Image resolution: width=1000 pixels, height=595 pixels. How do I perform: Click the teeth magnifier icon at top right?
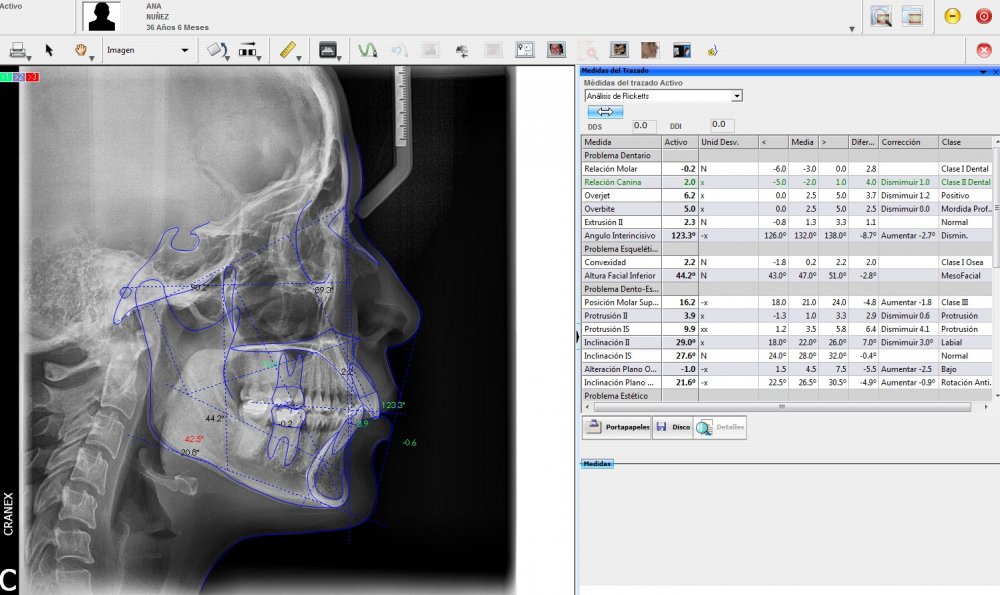880,16
